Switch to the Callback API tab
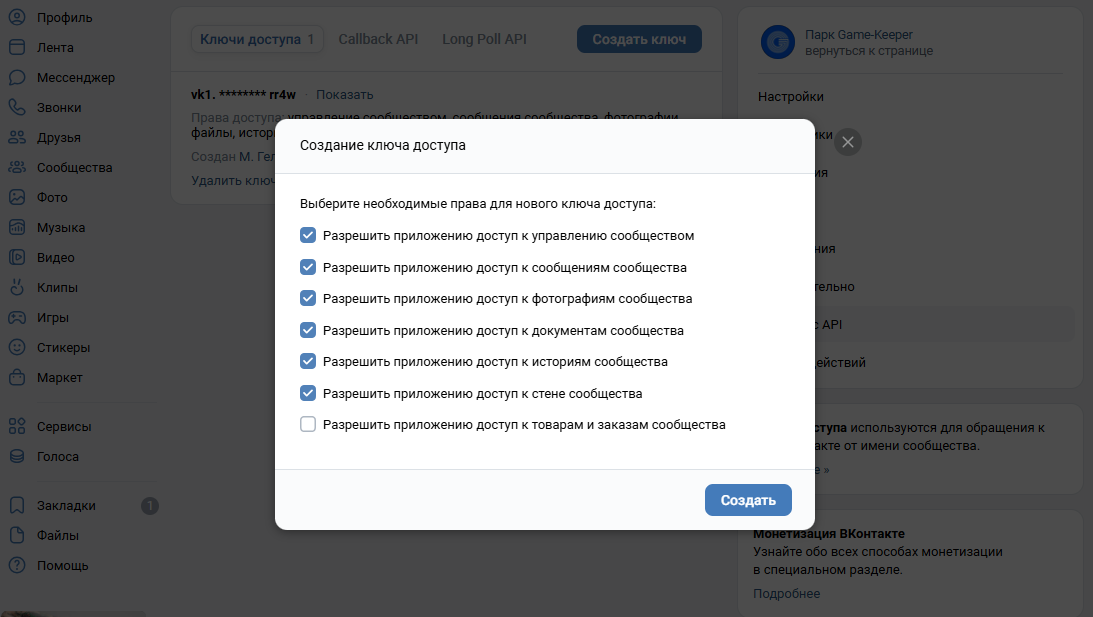The width and height of the screenshot is (1093, 617). click(x=378, y=39)
